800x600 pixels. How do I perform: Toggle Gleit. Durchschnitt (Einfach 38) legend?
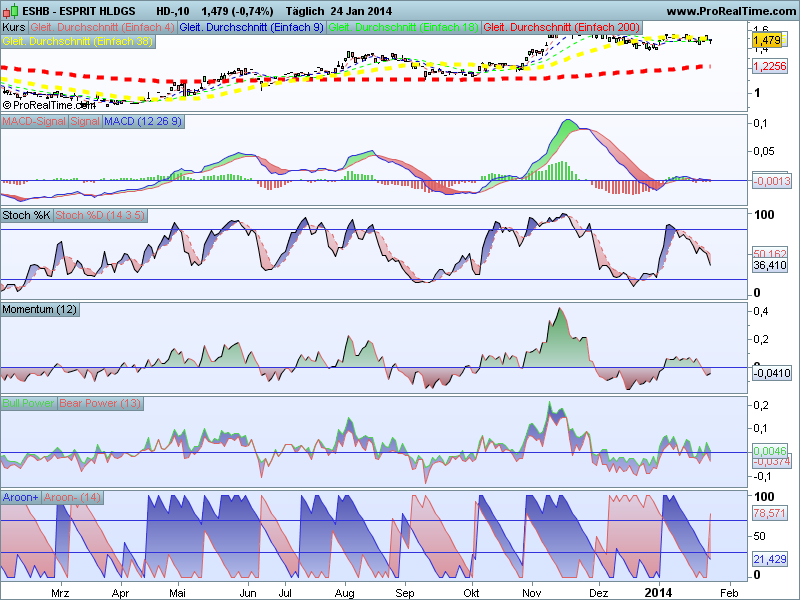point(78,41)
